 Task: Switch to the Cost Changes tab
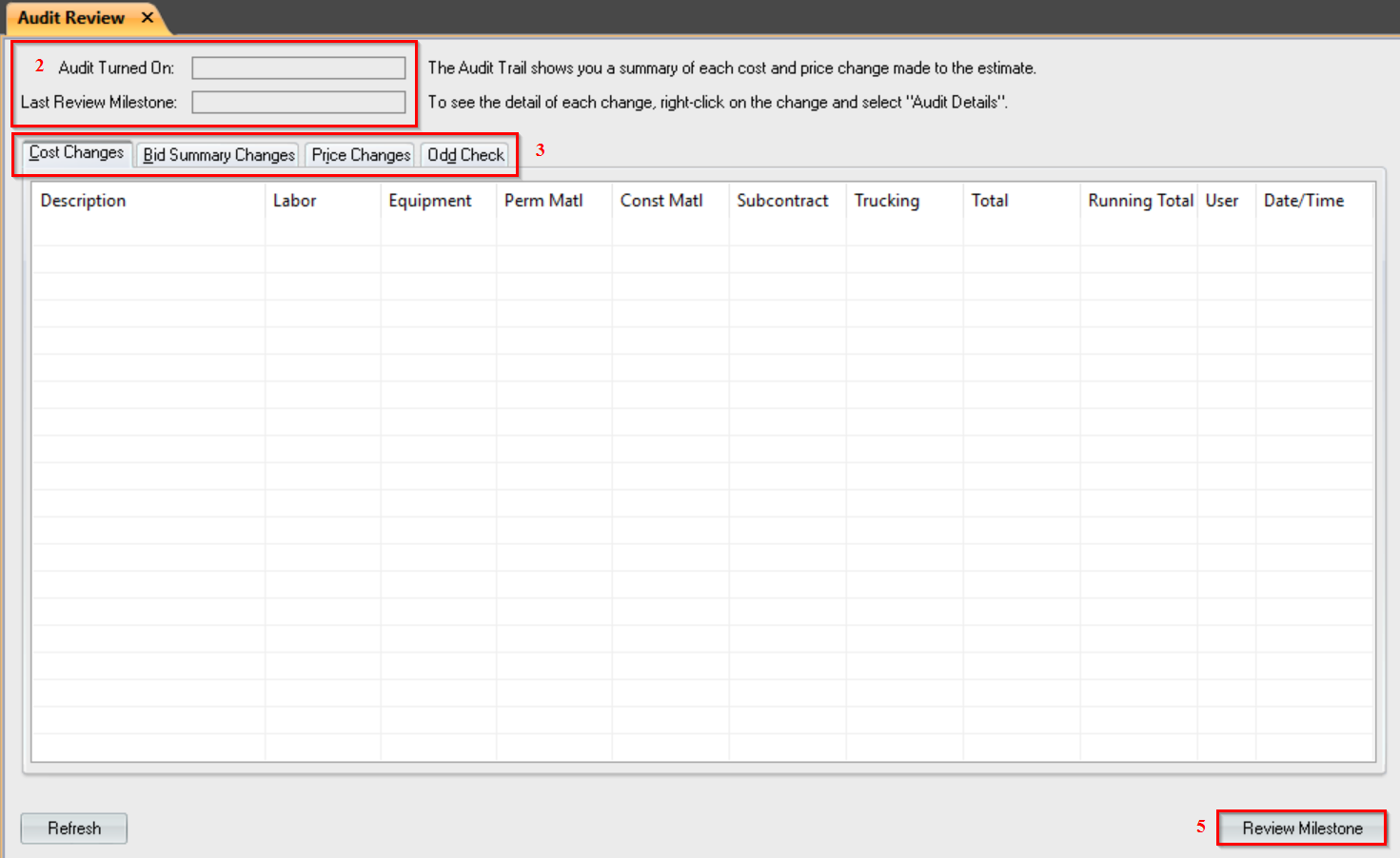pos(76,153)
